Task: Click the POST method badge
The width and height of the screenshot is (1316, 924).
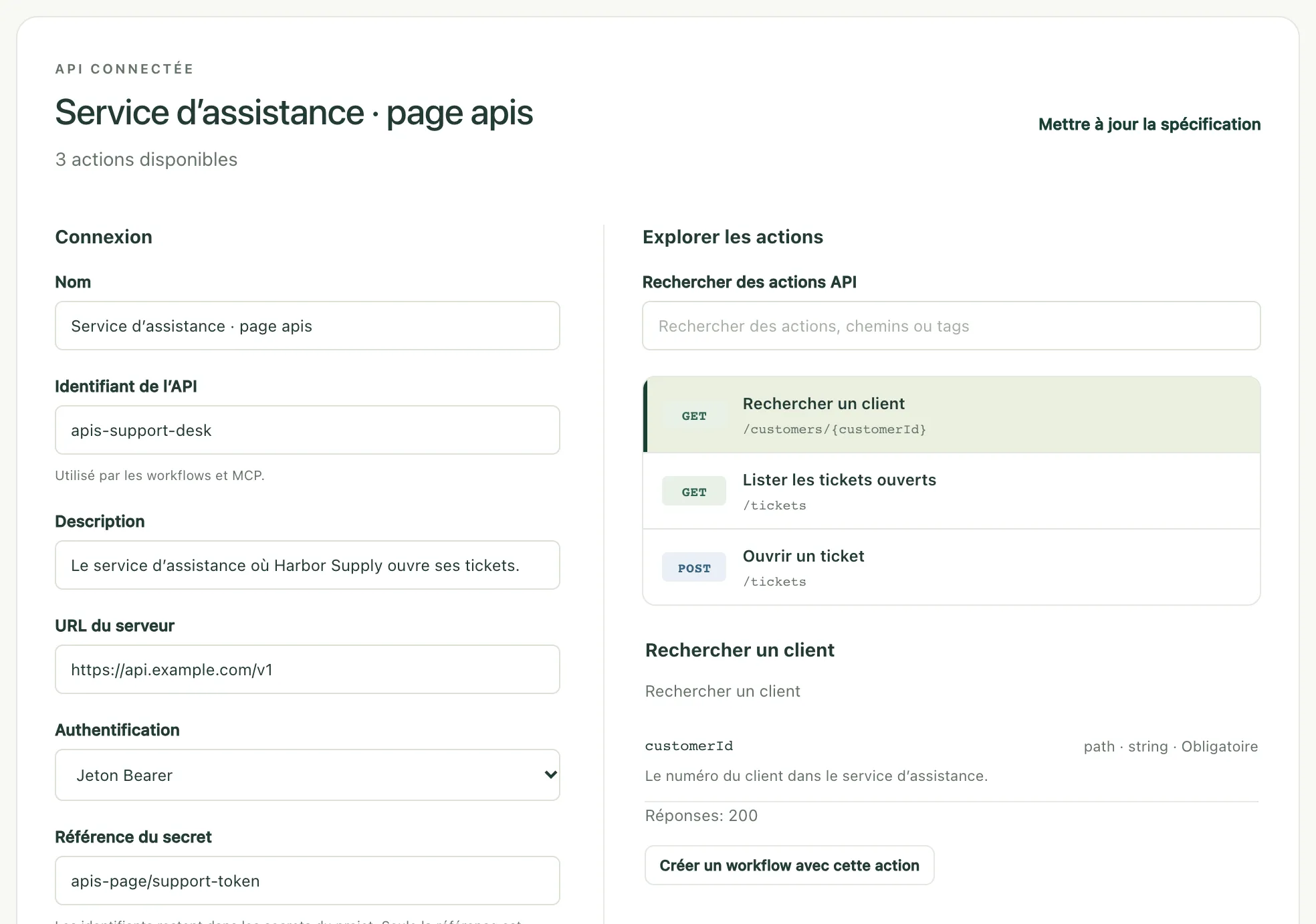Action: point(694,568)
